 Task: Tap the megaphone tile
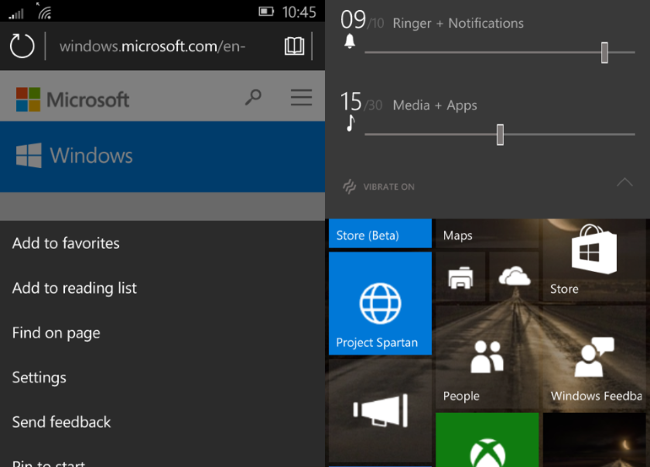[x=379, y=410]
